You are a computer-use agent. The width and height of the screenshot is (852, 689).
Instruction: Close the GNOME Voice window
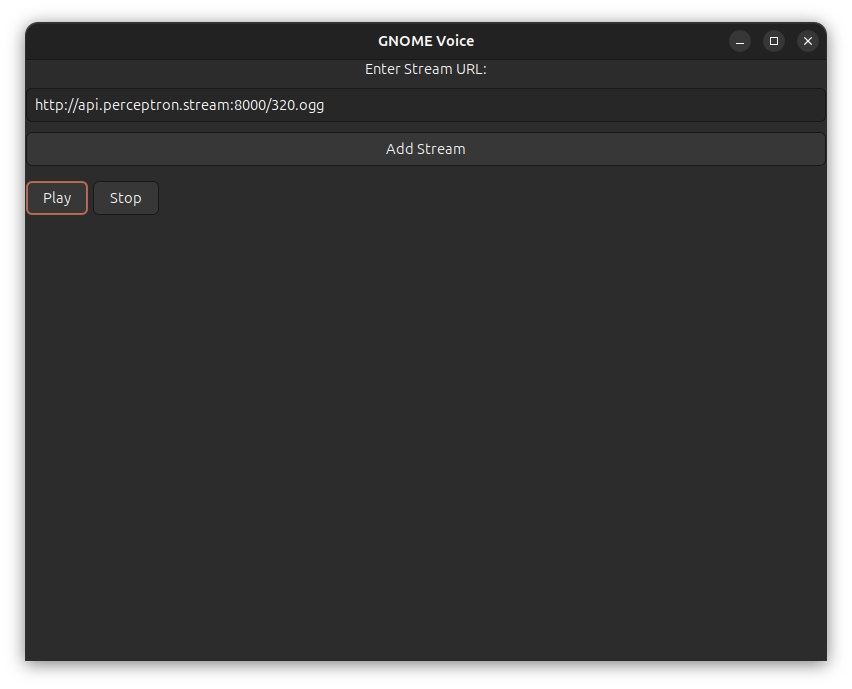click(x=808, y=41)
